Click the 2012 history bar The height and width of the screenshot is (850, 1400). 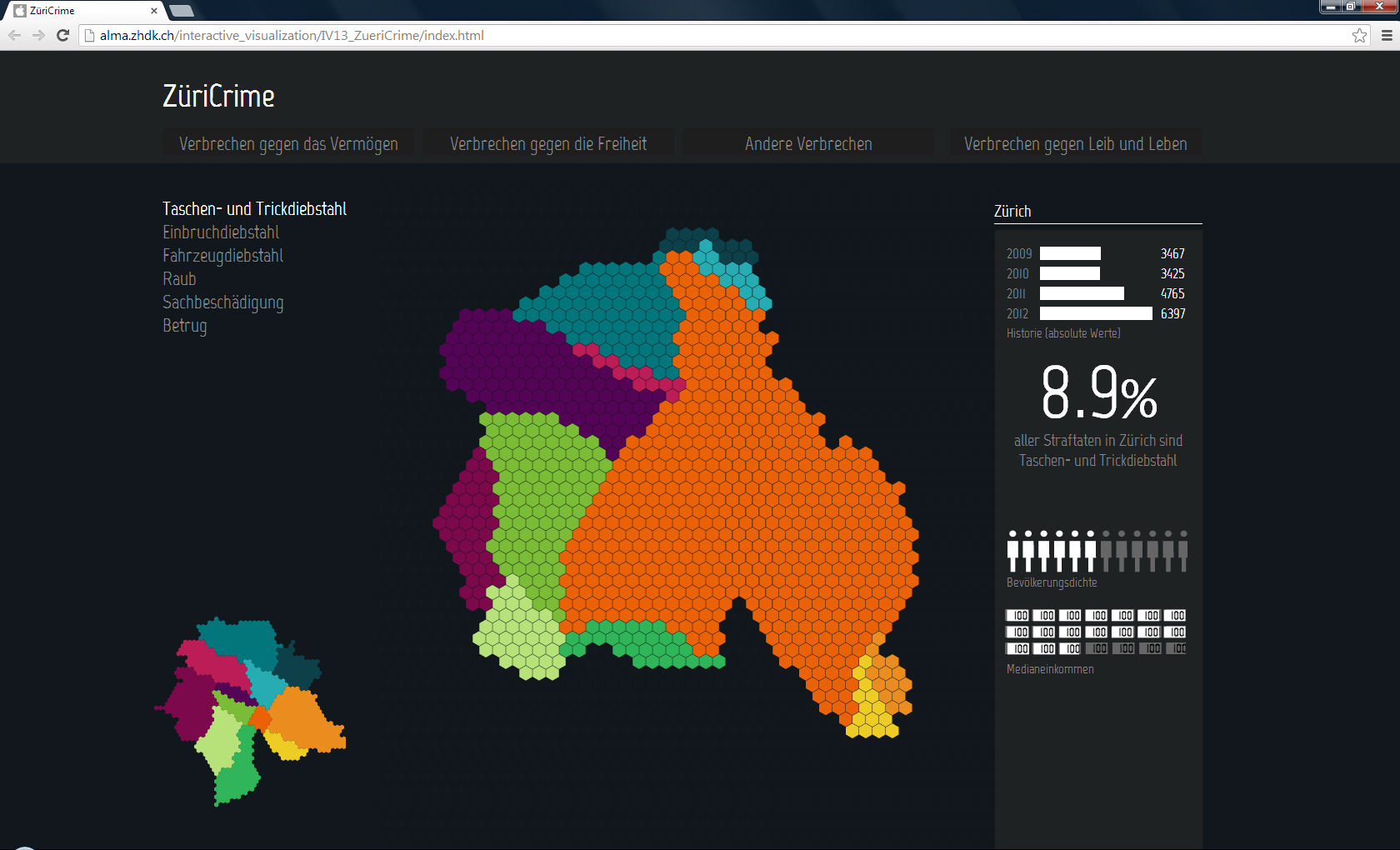coord(1096,313)
